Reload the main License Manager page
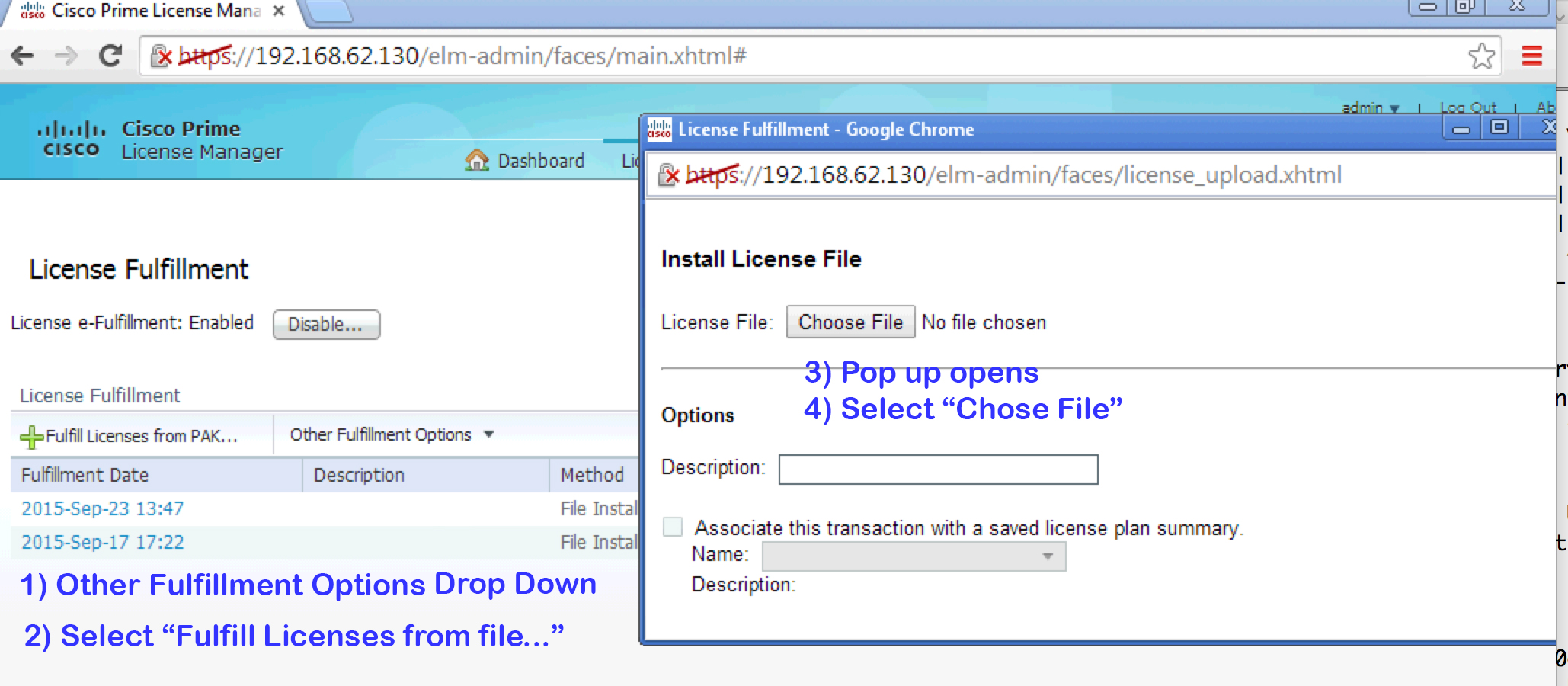The image size is (1568, 686). pyautogui.click(x=111, y=56)
